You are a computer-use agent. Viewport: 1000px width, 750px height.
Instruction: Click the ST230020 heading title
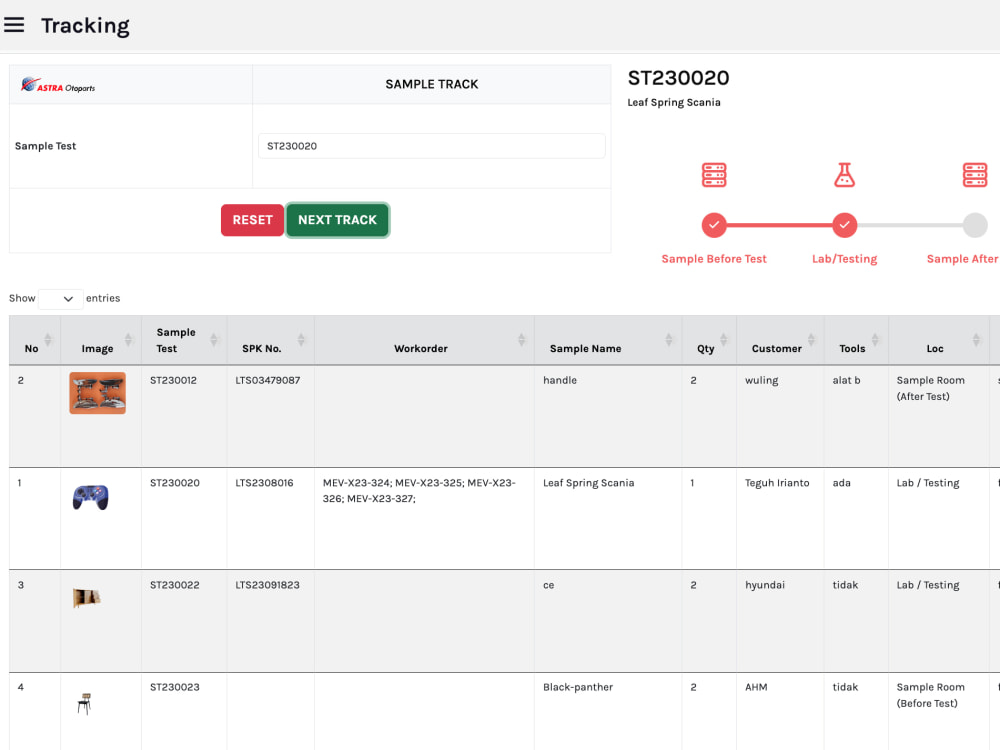pos(679,78)
